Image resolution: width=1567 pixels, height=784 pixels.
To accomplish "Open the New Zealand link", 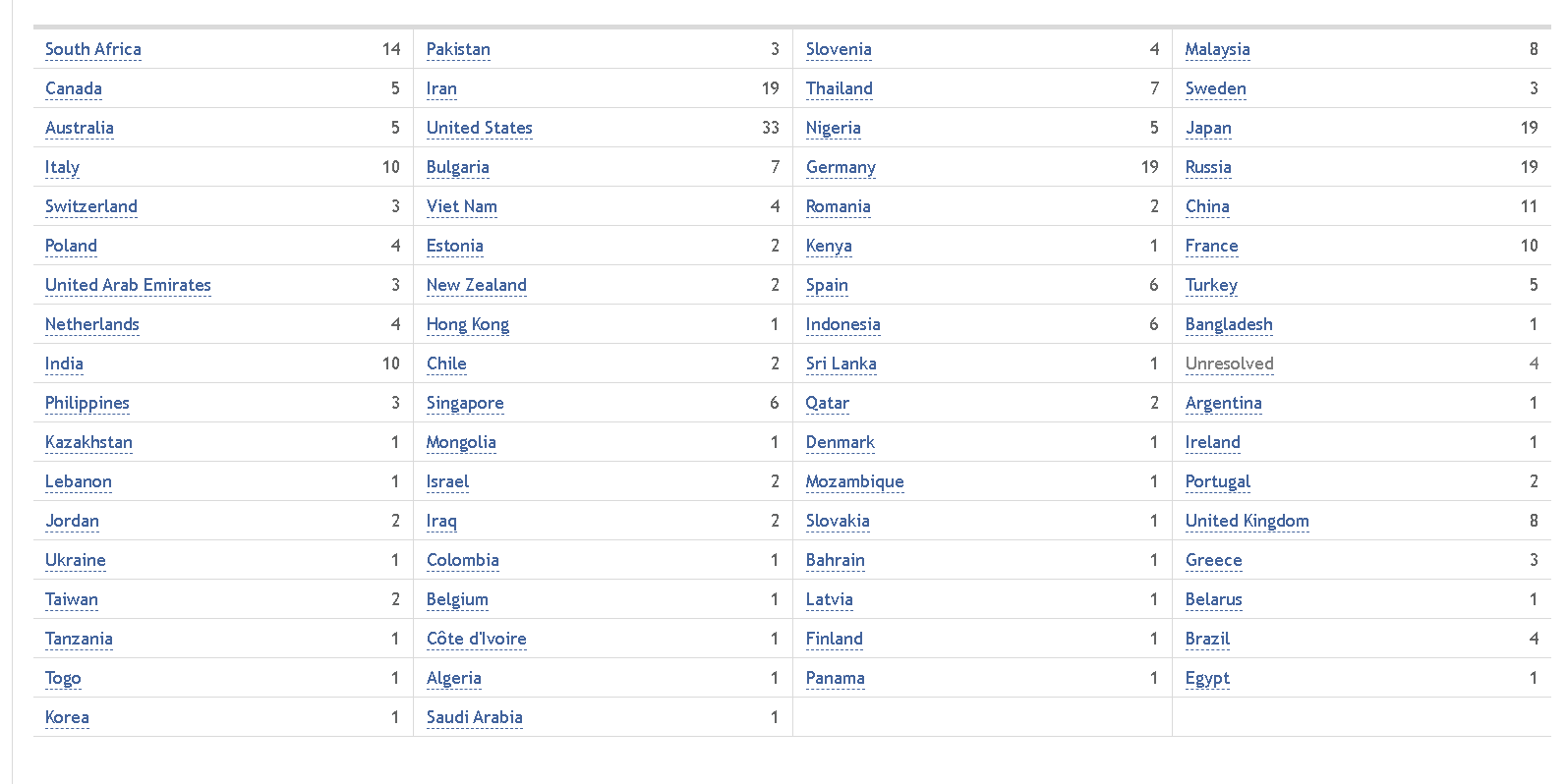I will click(x=476, y=285).
